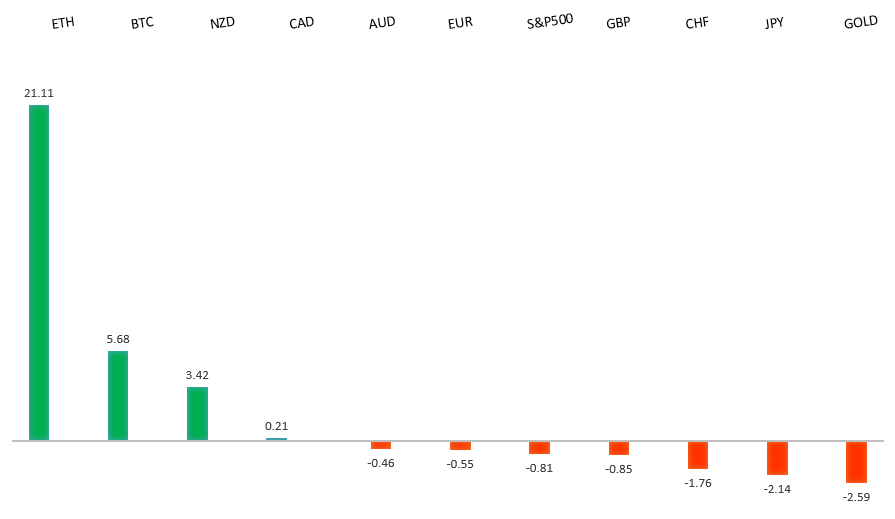Click the GOLD axis label

point(860,22)
